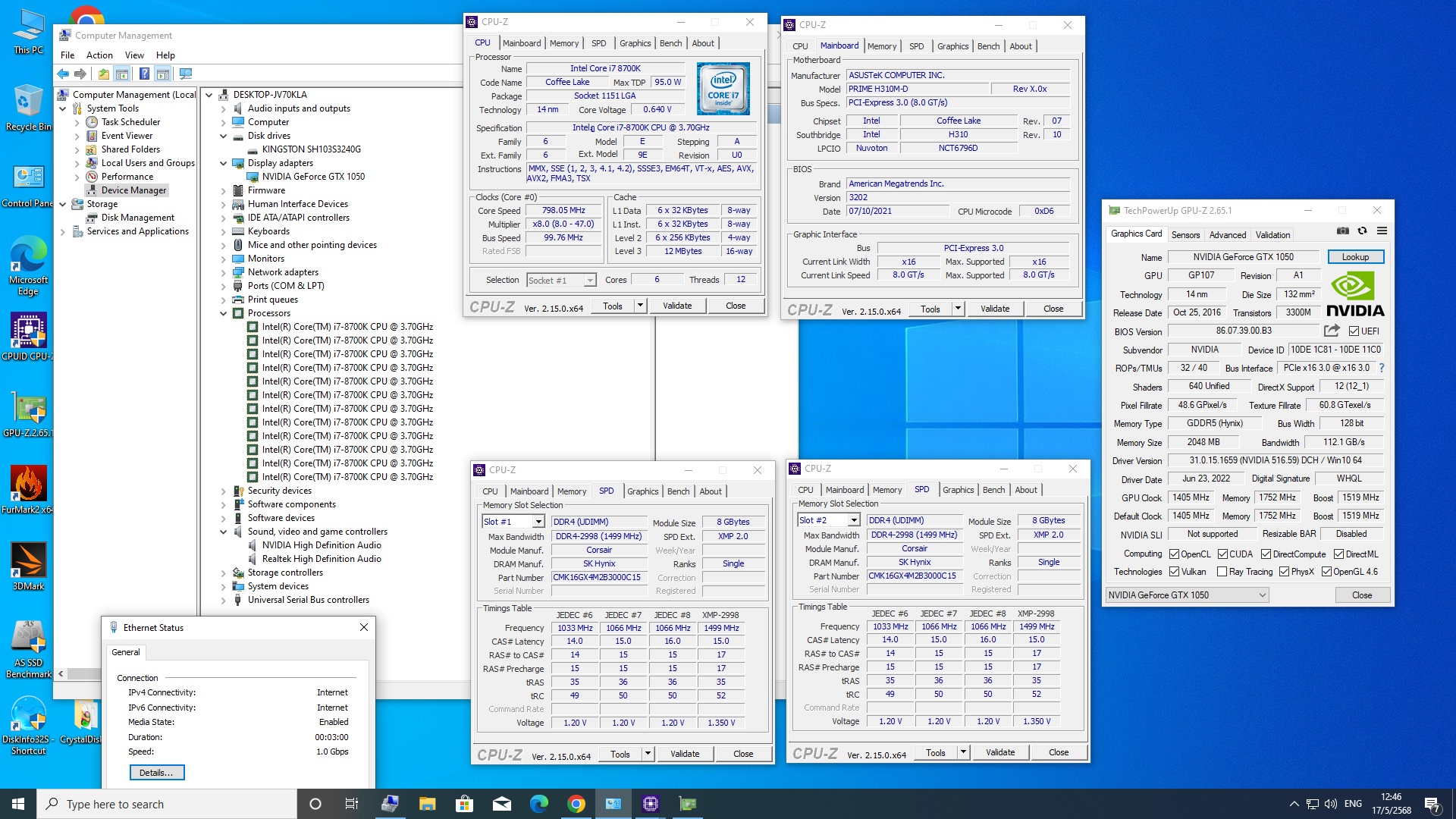This screenshot has height=819, width=1456.
Task: Click the left scroll arrow in the tree pane
Action: pyautogui.click(x=61, y=673)
